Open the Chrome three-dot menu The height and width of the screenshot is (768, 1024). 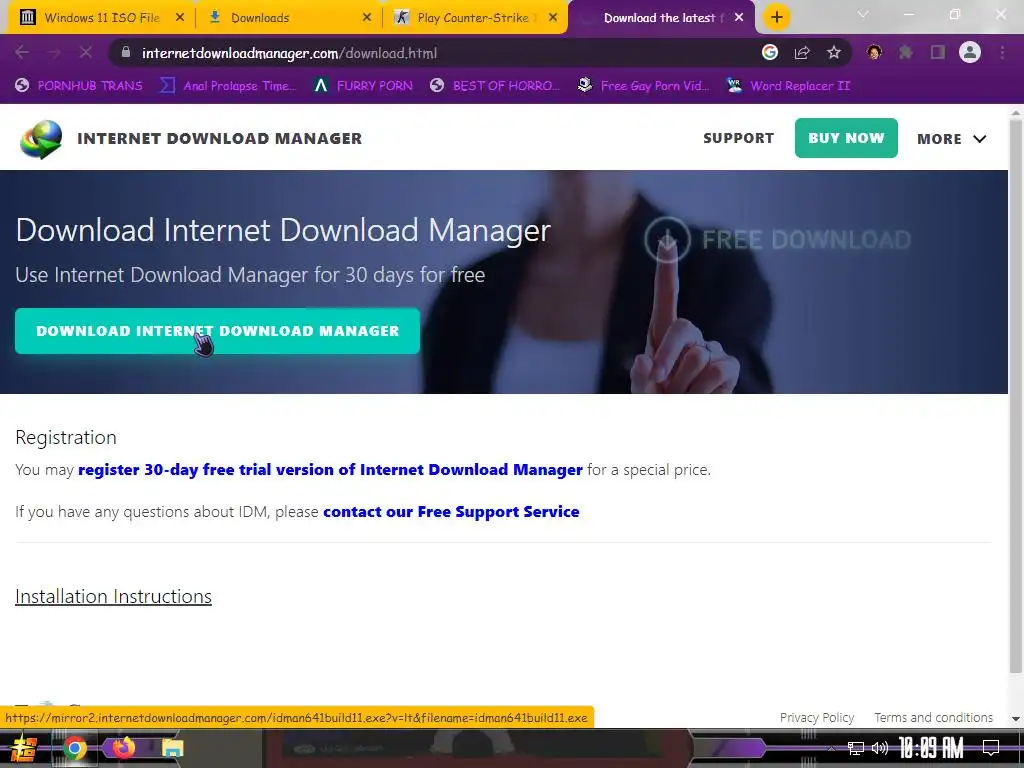tap(1002, 53)
